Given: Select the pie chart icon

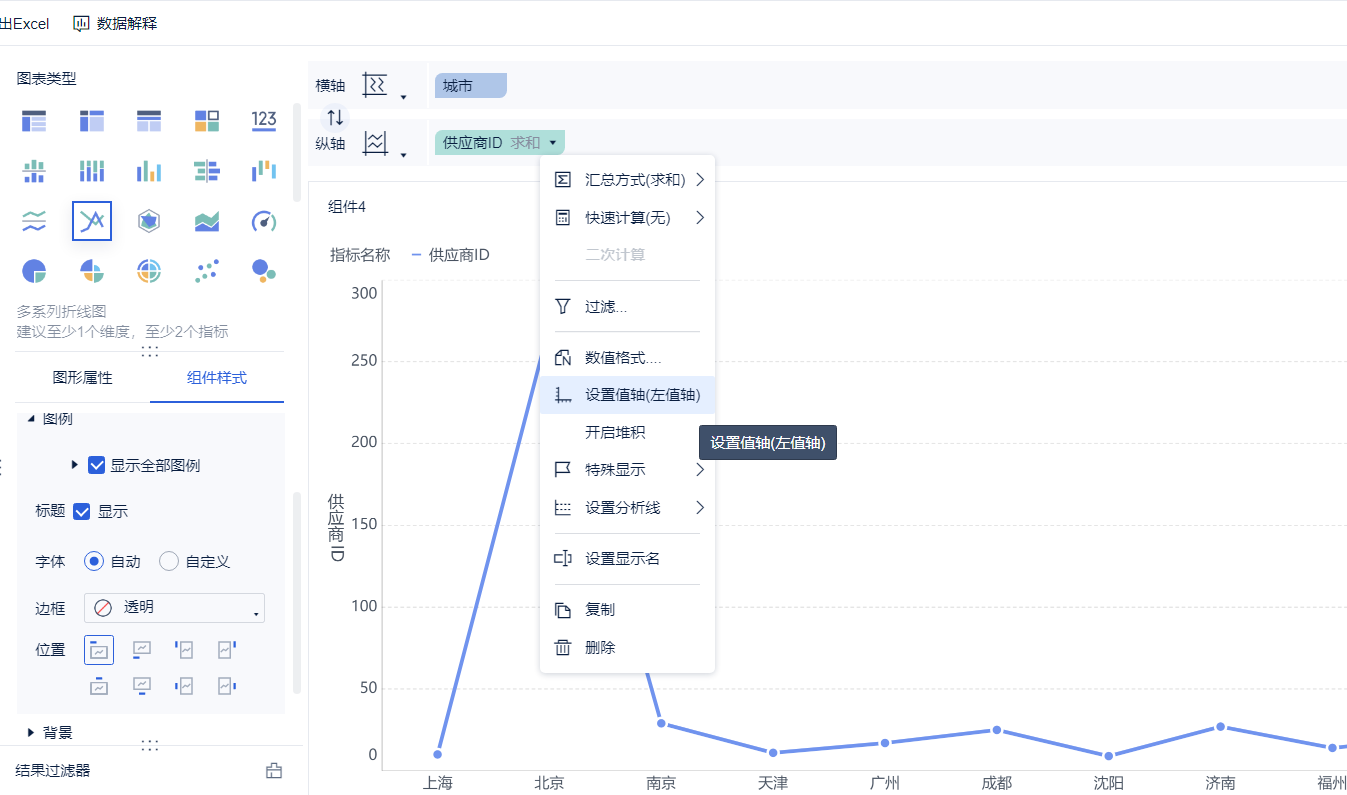Looking at the screenshot, I should (x=34, y=270).
